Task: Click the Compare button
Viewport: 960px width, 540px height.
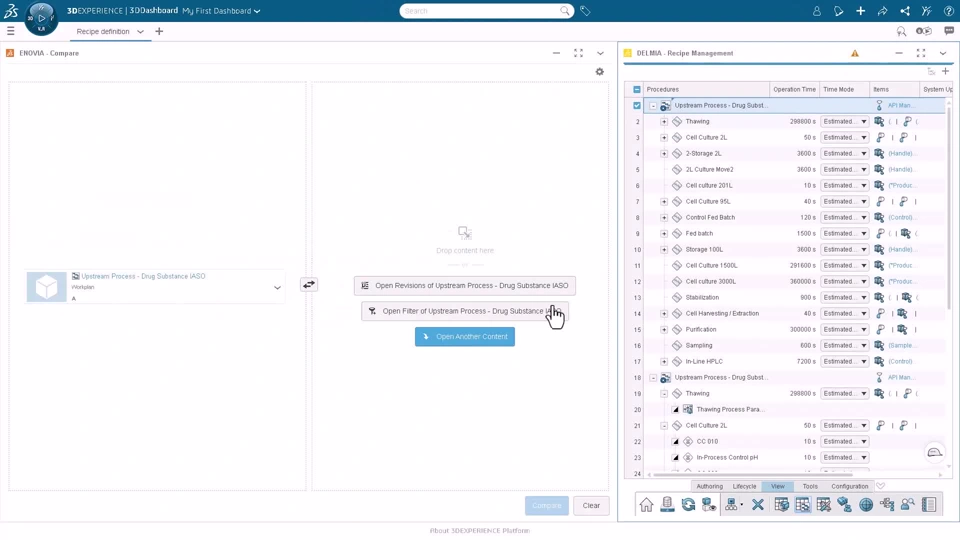Action: click(x=547, y=506)
